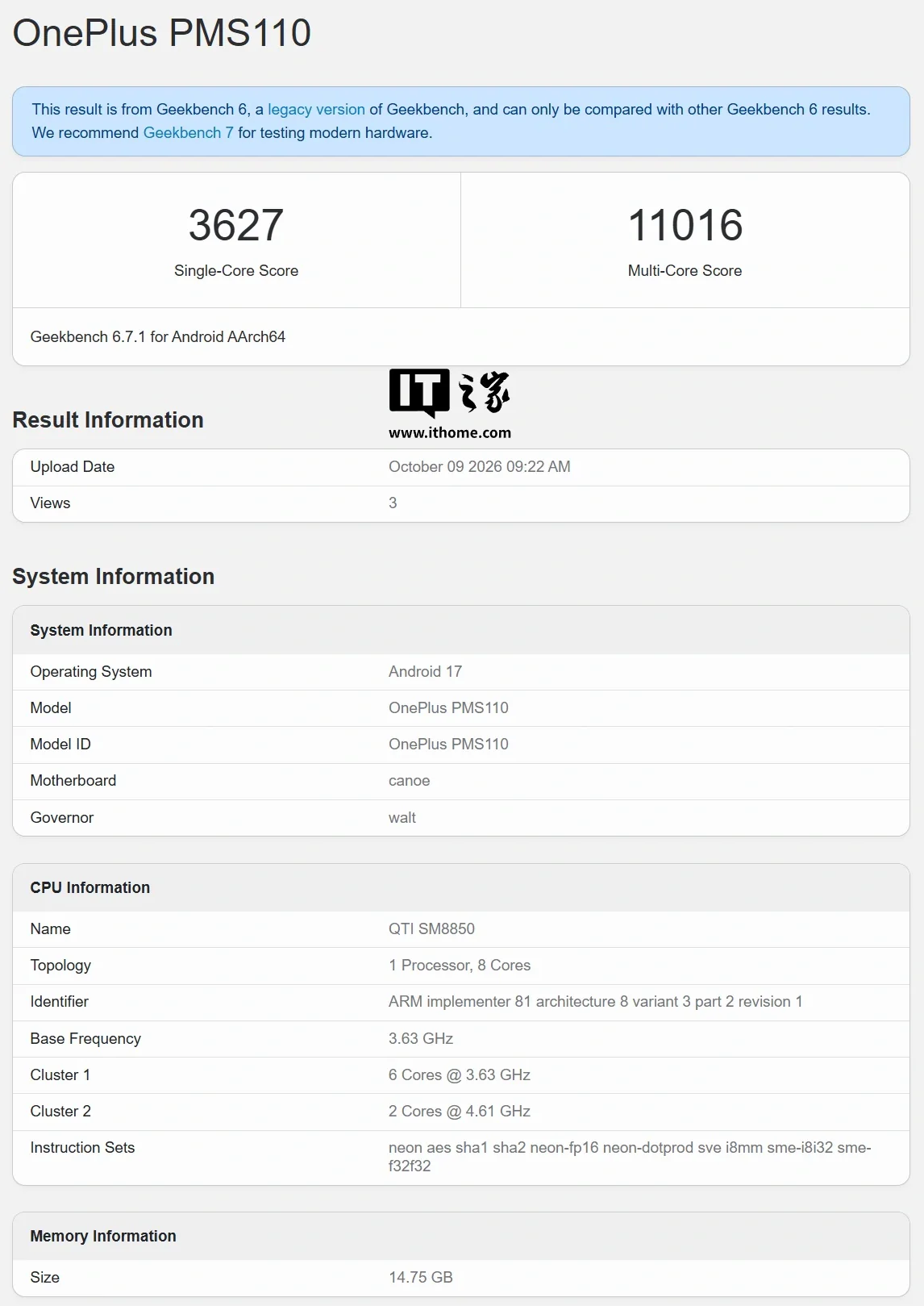Select the CPU "Name" row label
Viewport: 924px width, 1306px height.
tap(50, 929)
